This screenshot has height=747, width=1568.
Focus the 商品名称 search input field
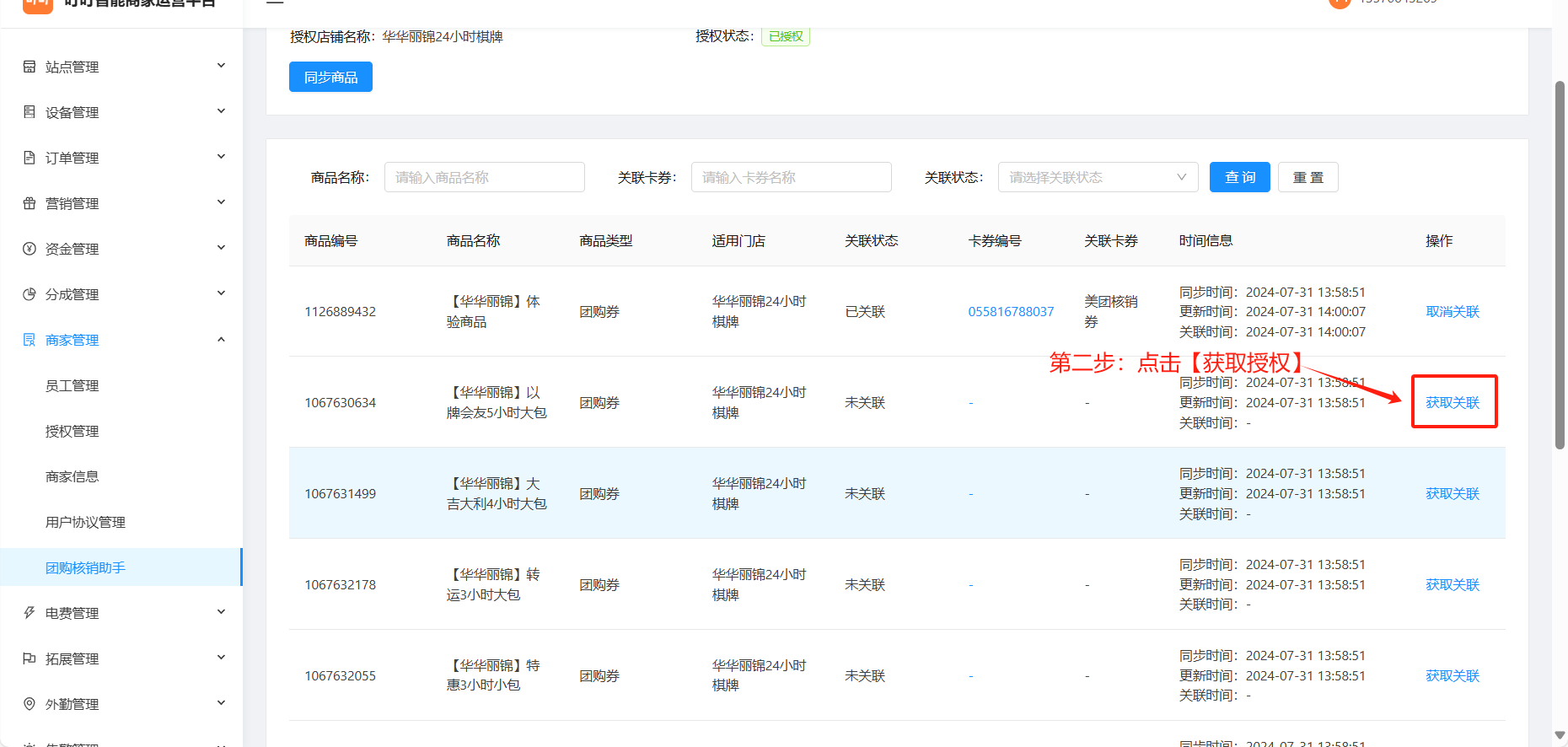point(484,177)
